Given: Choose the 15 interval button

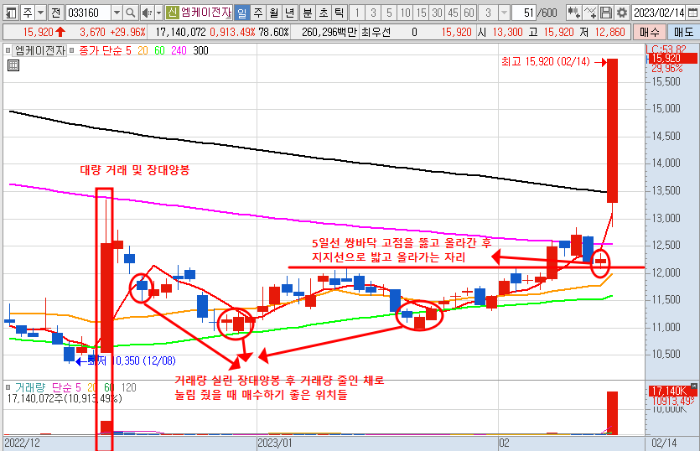Looking at the screenshot, I should point(421,13).
